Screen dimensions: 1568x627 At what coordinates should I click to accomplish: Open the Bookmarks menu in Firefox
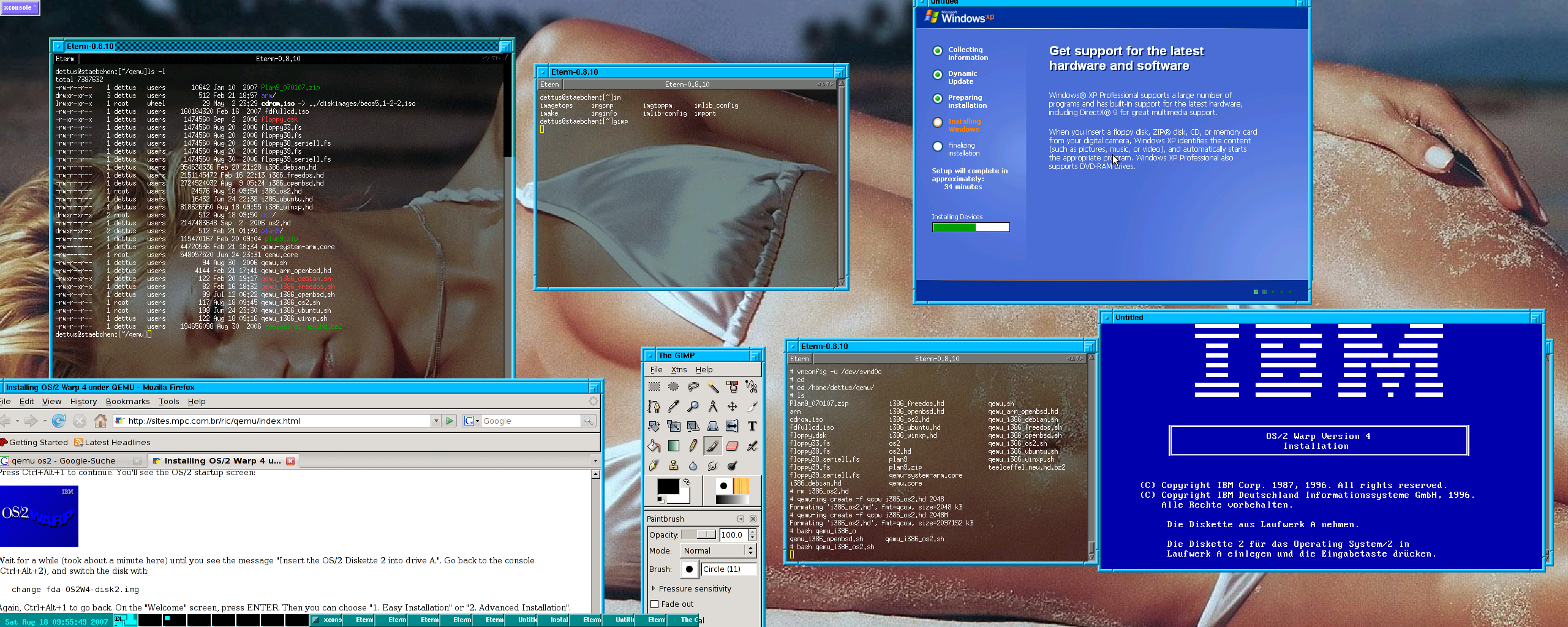tap(127, 402)
